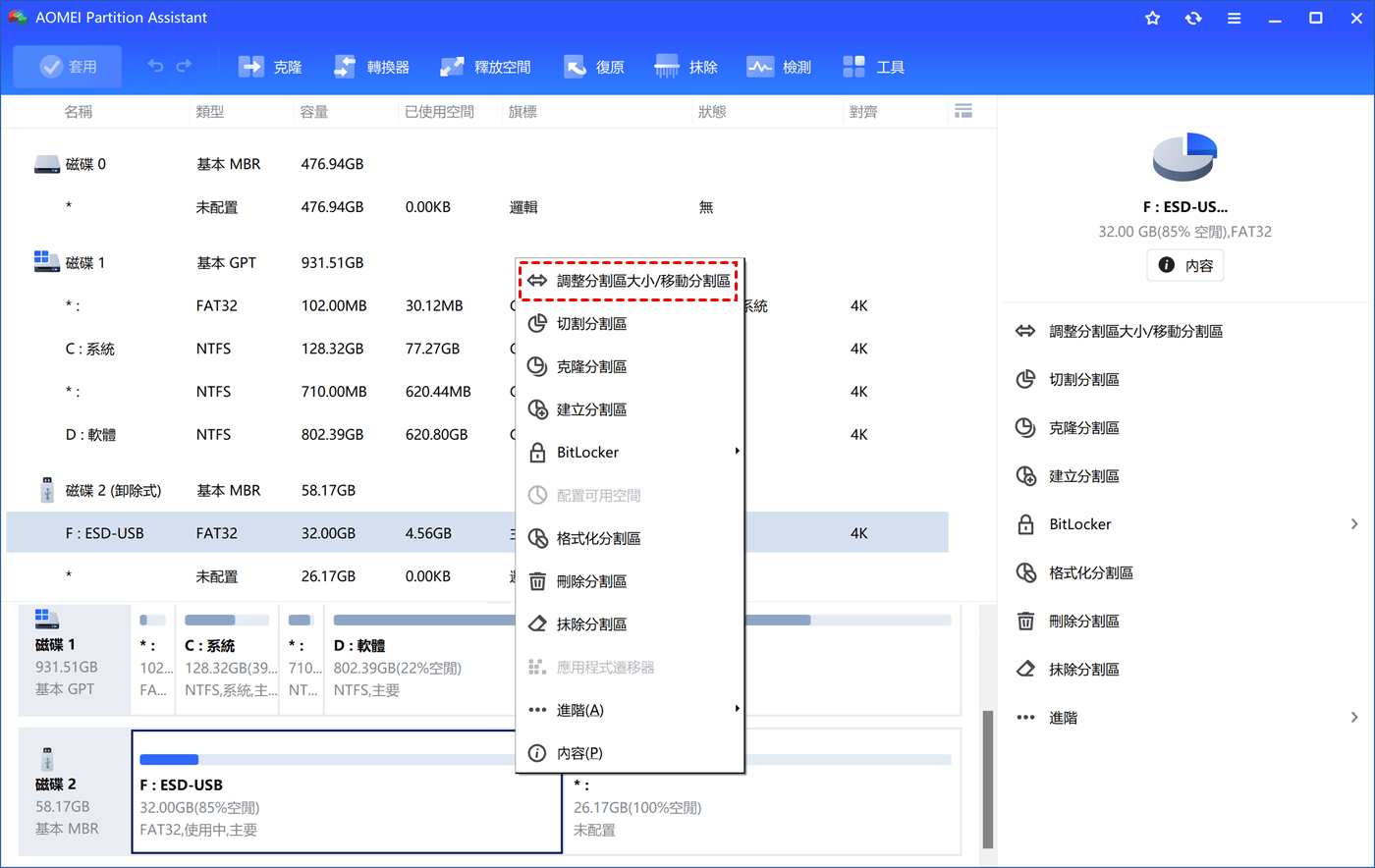Sort by the 對齊 column header

point(863,112)
